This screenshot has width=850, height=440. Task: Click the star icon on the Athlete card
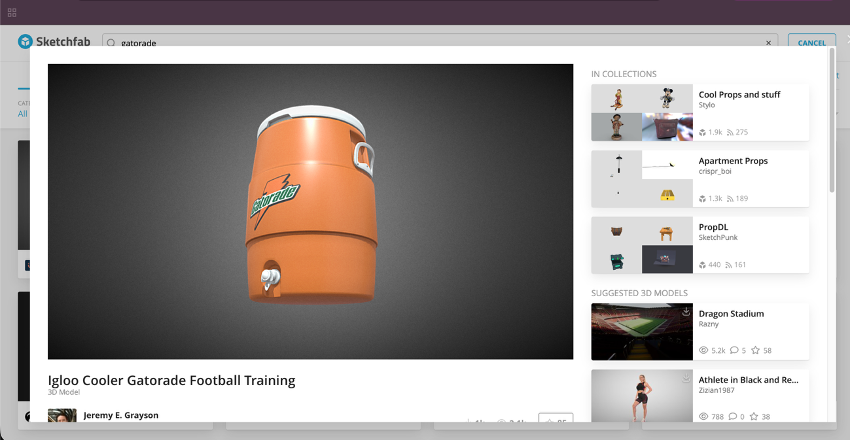click(x=755, y=417)
